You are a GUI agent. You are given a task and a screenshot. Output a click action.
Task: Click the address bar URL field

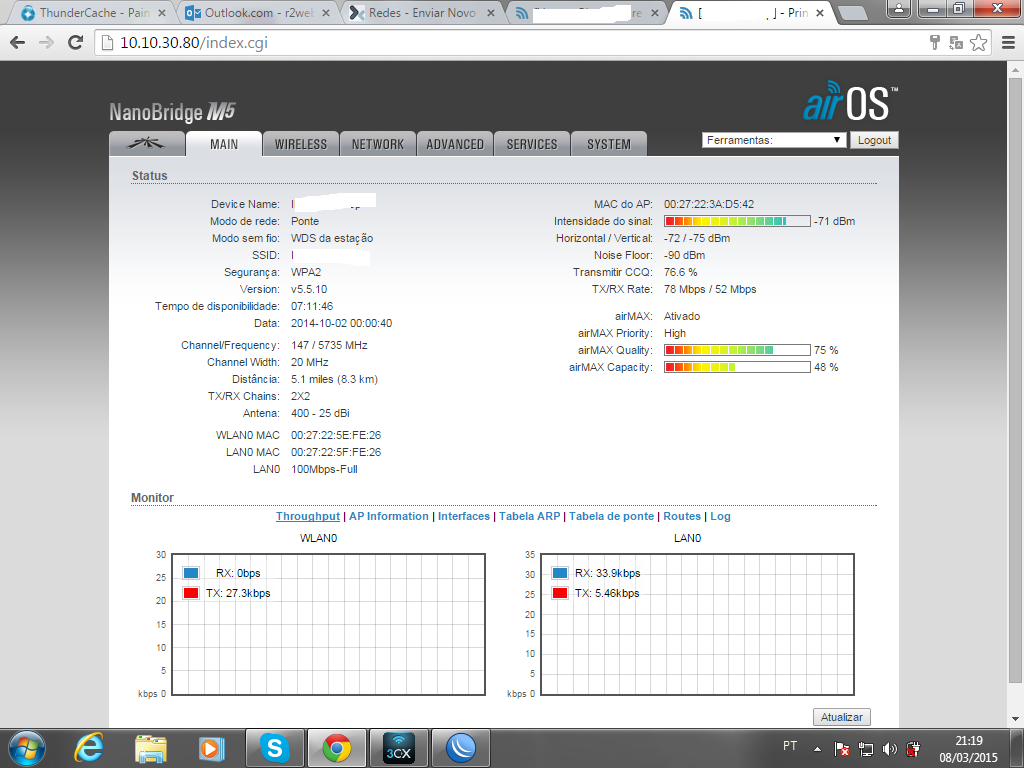pyautogui.click(x=509, y=42)
